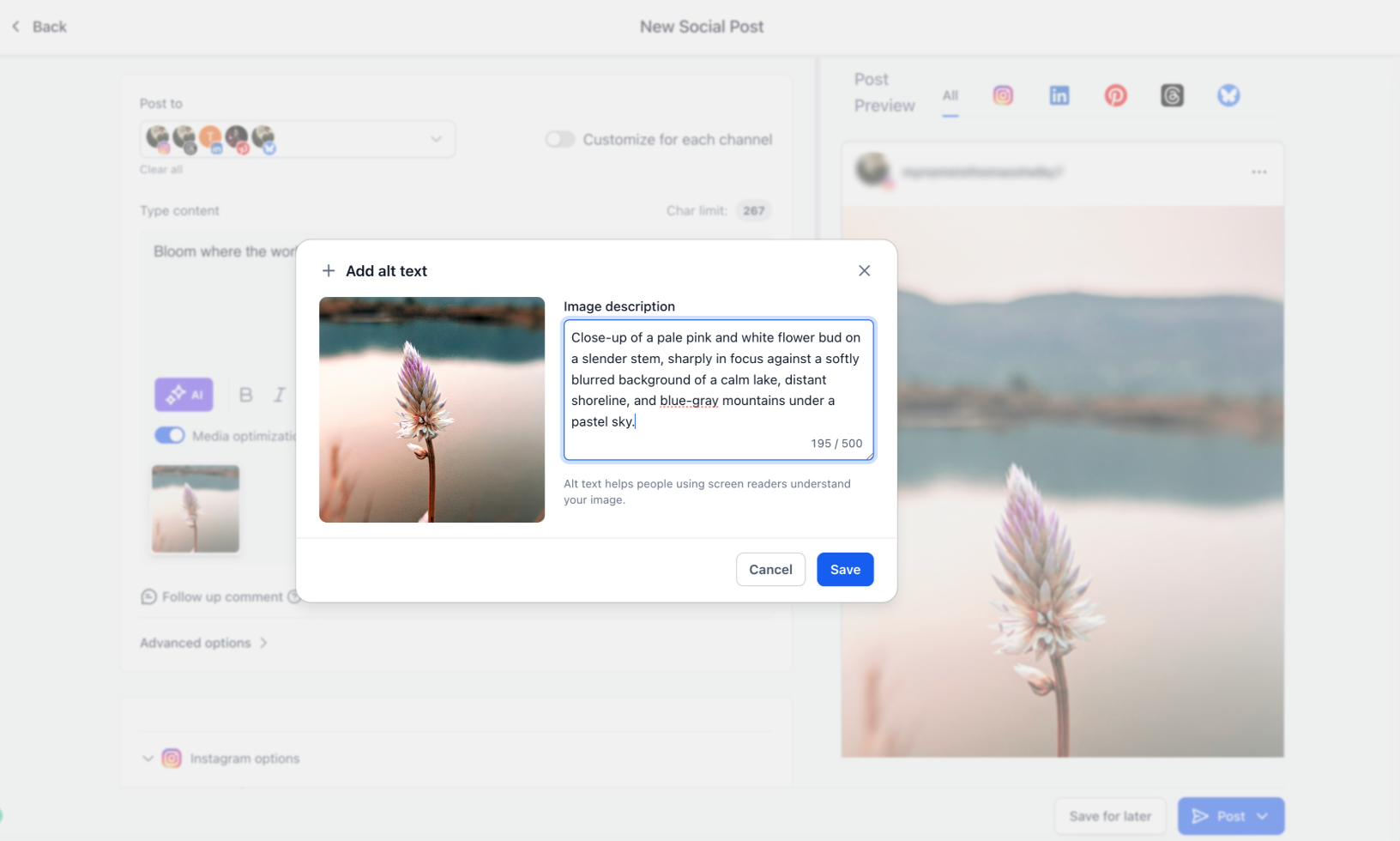The image size is (1400, 841).
Task: Click the large flower preview image
Action: click(1062, 481)
